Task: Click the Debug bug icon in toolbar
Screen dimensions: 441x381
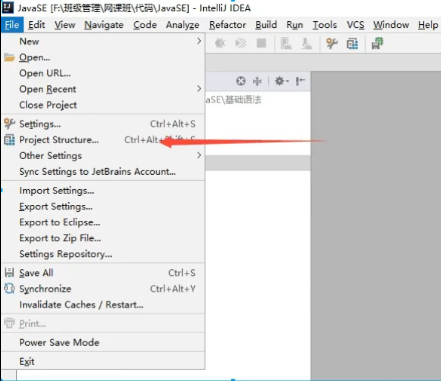Action: point(220,43)
